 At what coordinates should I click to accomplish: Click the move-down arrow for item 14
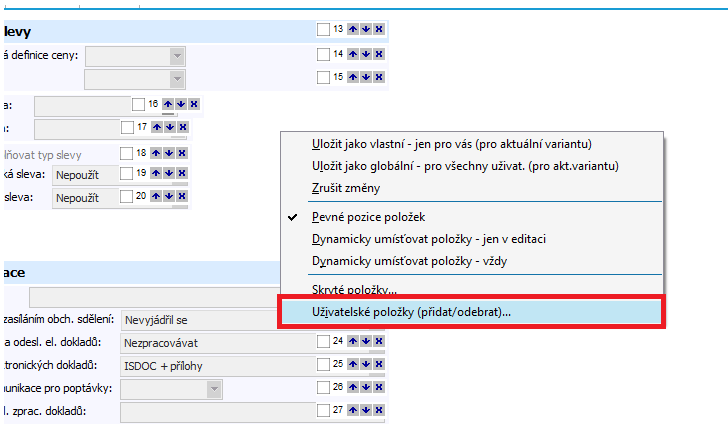click(x=366, y=54)
